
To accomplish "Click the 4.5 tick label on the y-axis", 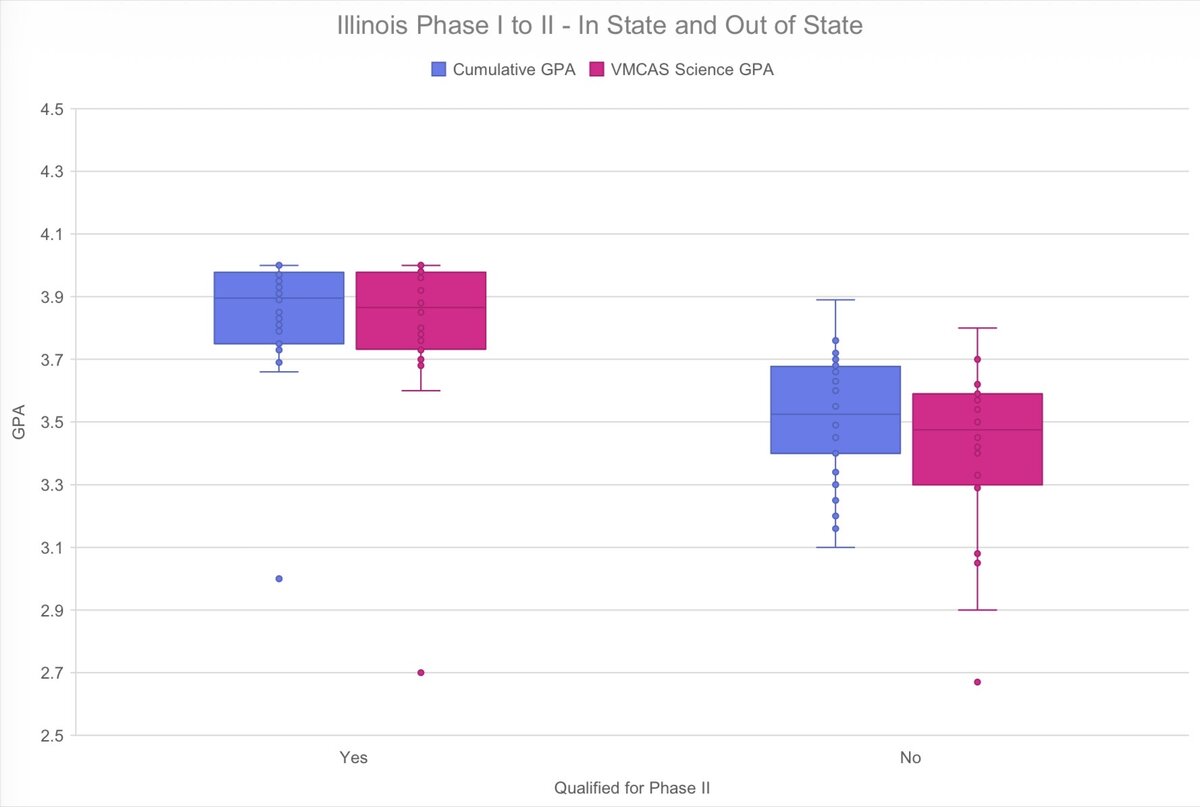I will pos(51,109).
